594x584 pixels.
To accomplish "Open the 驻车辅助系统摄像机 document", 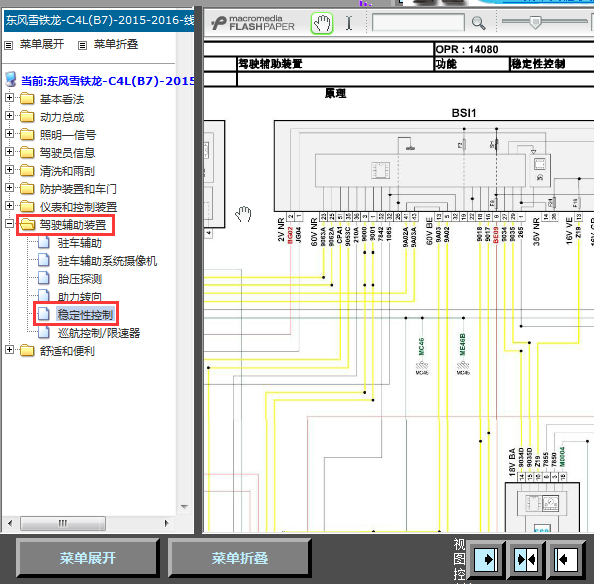I will 107,261.
